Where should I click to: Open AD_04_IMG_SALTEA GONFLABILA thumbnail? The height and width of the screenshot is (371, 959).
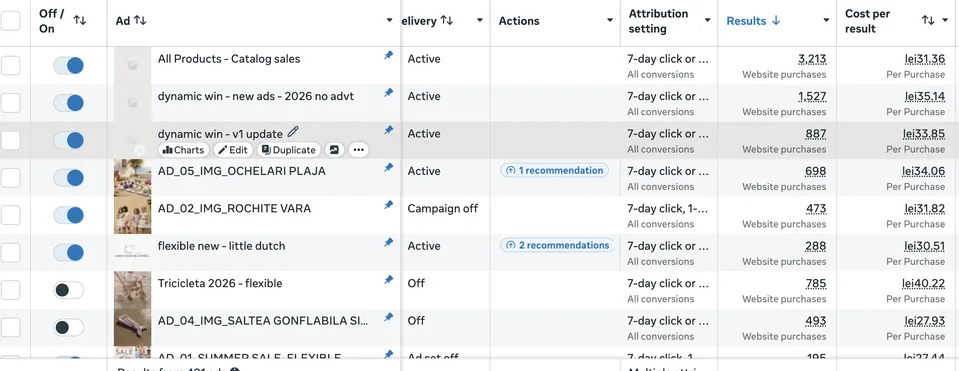(132, 327)
